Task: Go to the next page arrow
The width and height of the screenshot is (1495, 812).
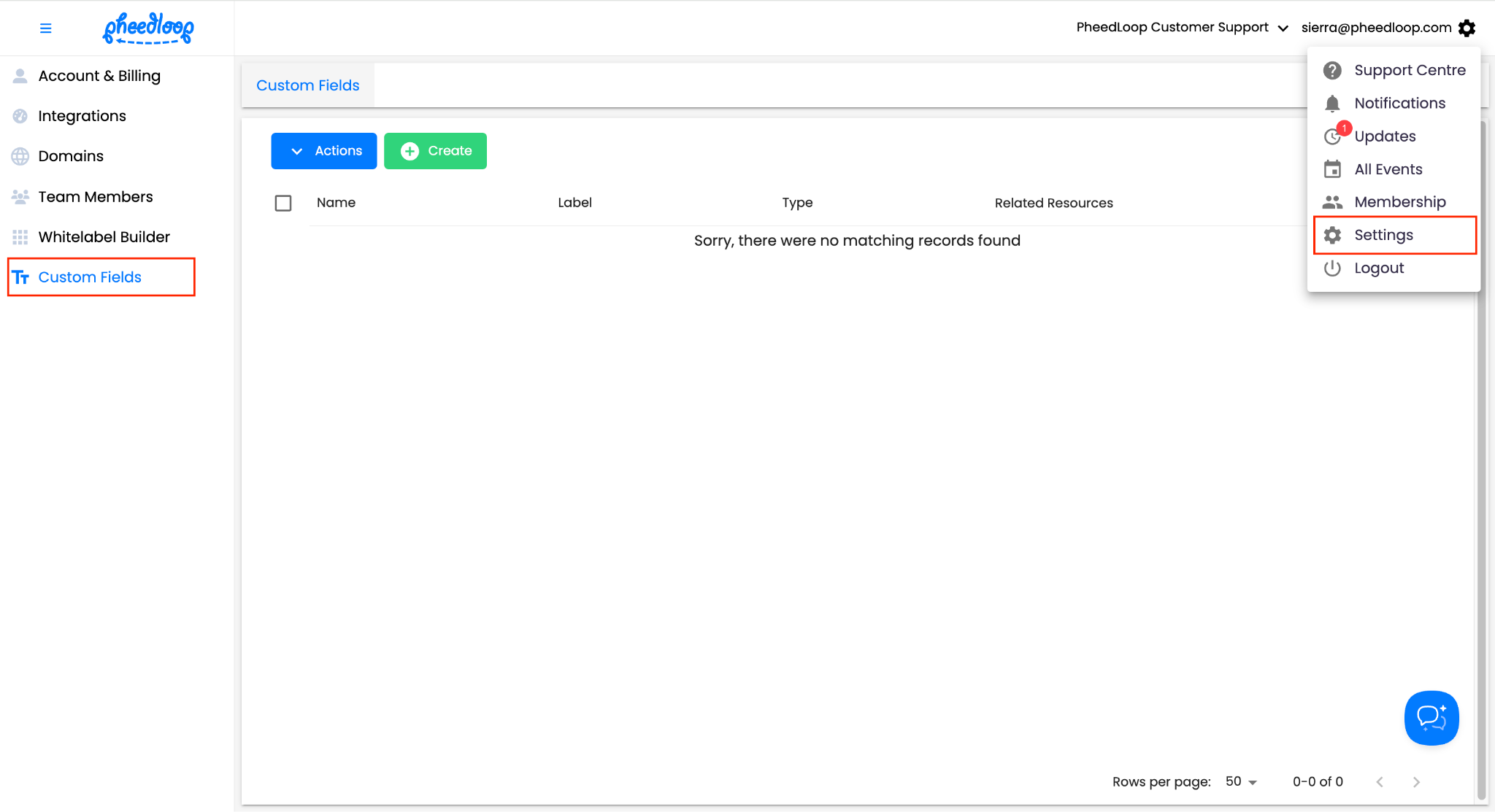Action: pyautogui.click(x=1416, y=782)
